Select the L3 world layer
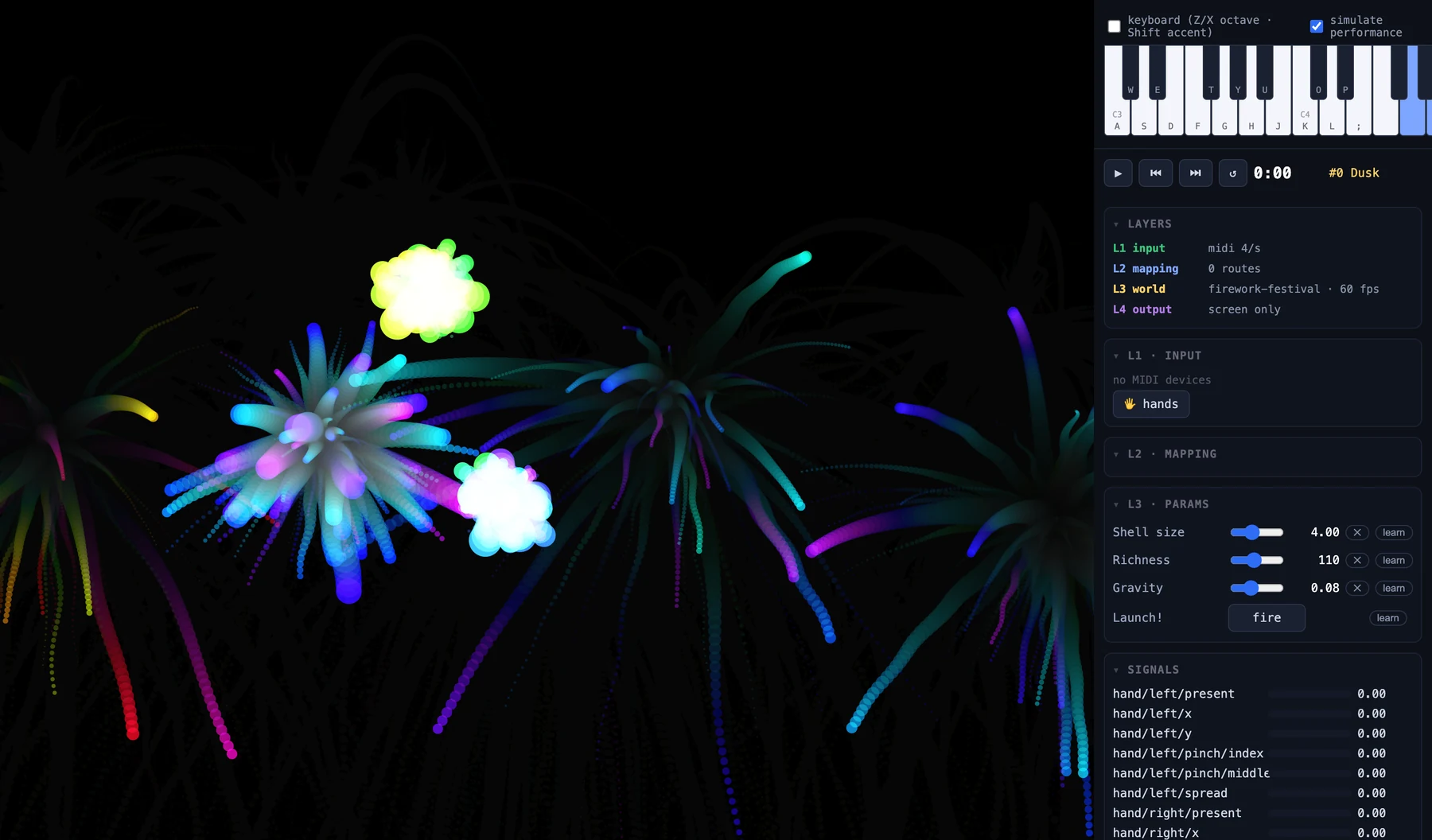The width and height of the screenshot is (1432, 840). [1138, 290]
